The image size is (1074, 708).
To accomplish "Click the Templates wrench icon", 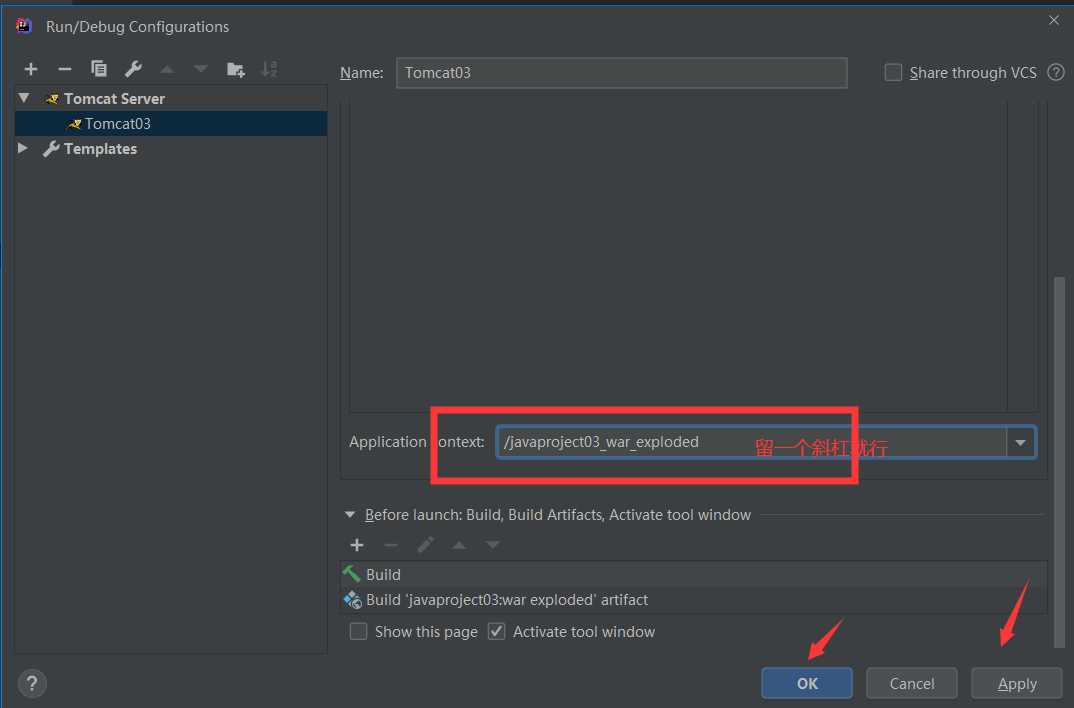I will (x=51, y=149).
